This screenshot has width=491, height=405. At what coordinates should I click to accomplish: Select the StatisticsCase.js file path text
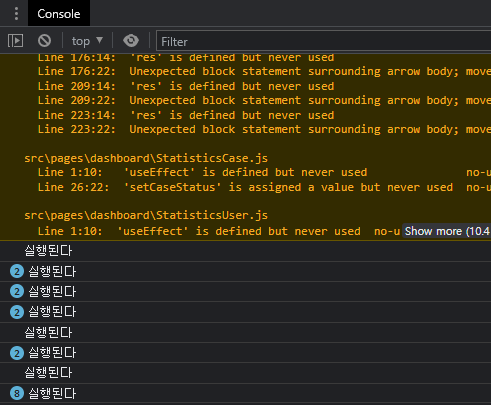[146, 158]
